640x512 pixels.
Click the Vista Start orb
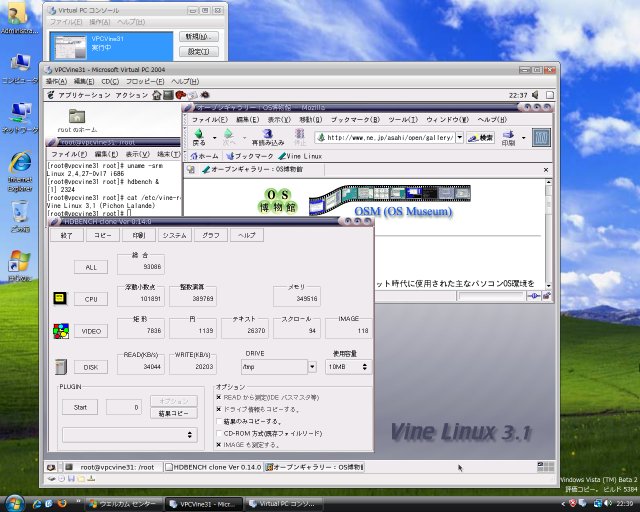tap(15, 503)
